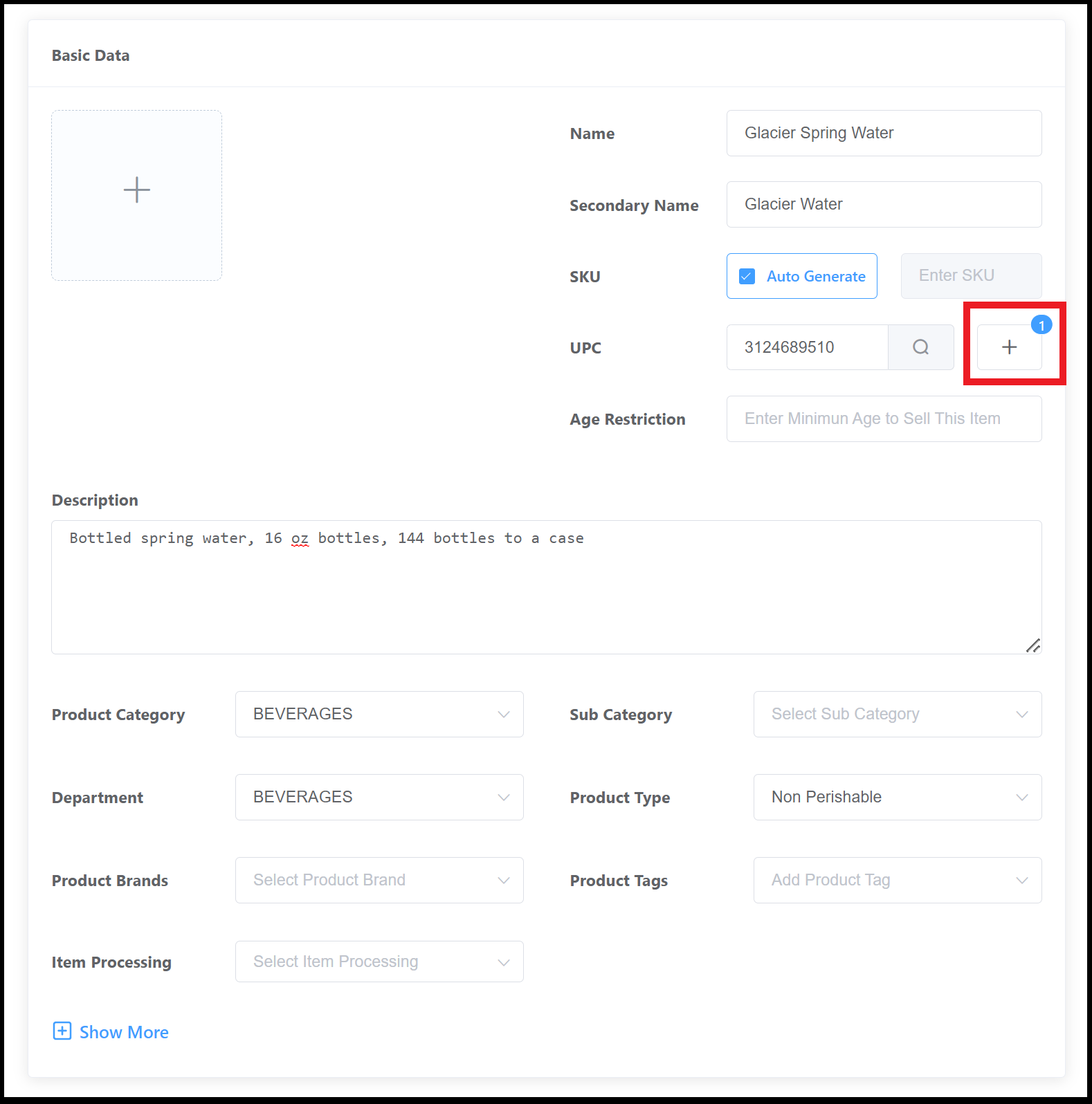This screenshot has width=1092, height=1104.
Task: Open the Department dropdown
Action: click(x=379, y=797)
